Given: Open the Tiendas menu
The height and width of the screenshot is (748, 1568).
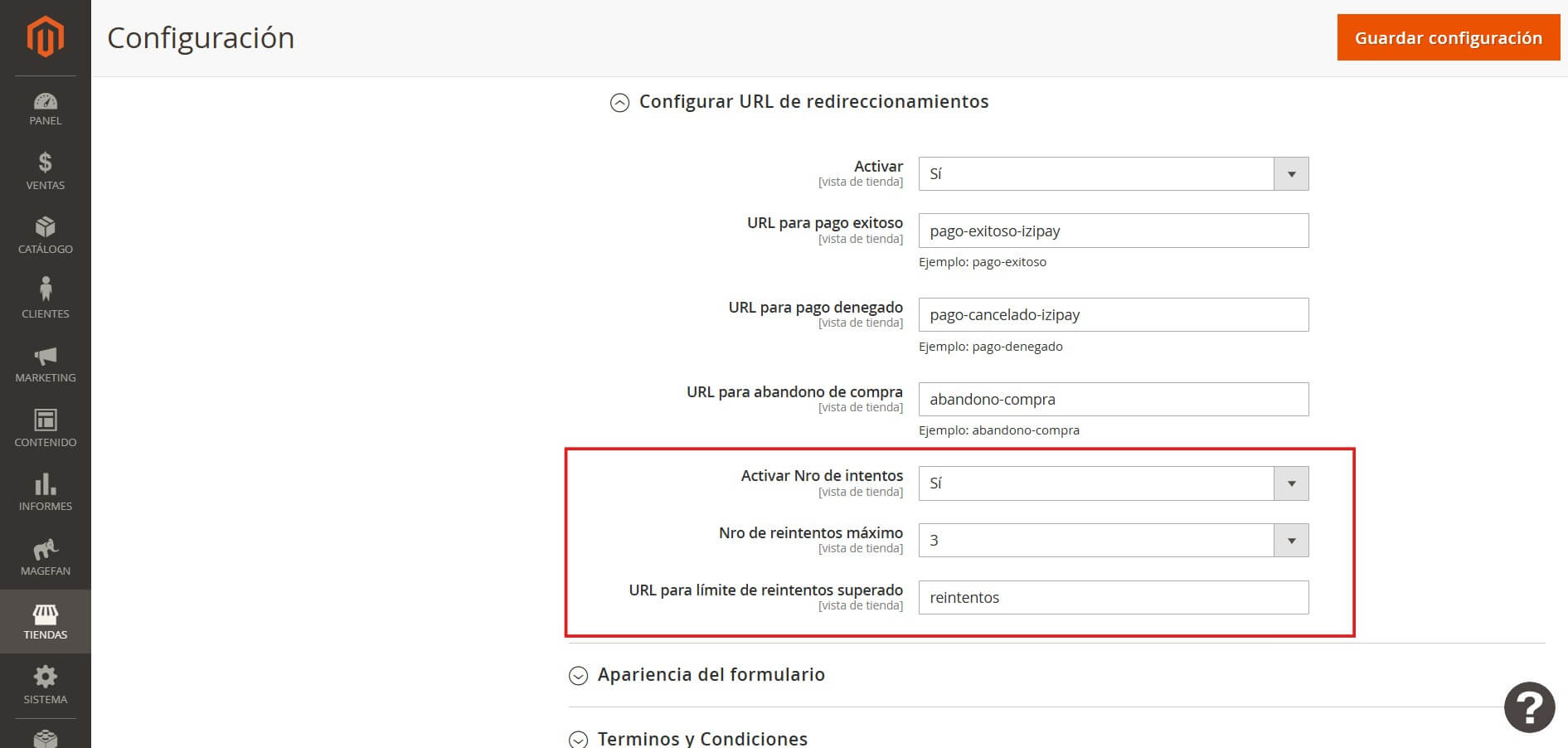Looking at the screenshot, I should point(45,621).
